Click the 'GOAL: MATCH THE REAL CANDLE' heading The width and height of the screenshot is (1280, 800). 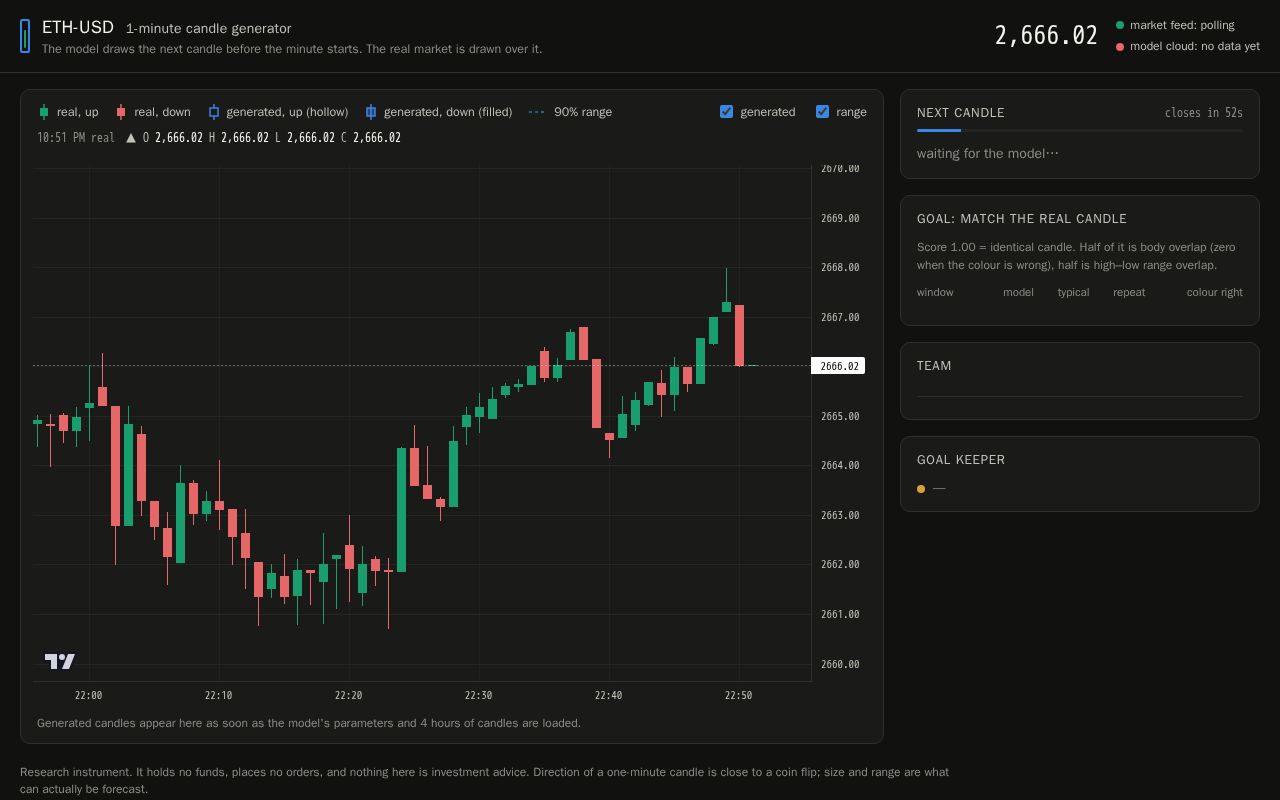coord(1022,219)
